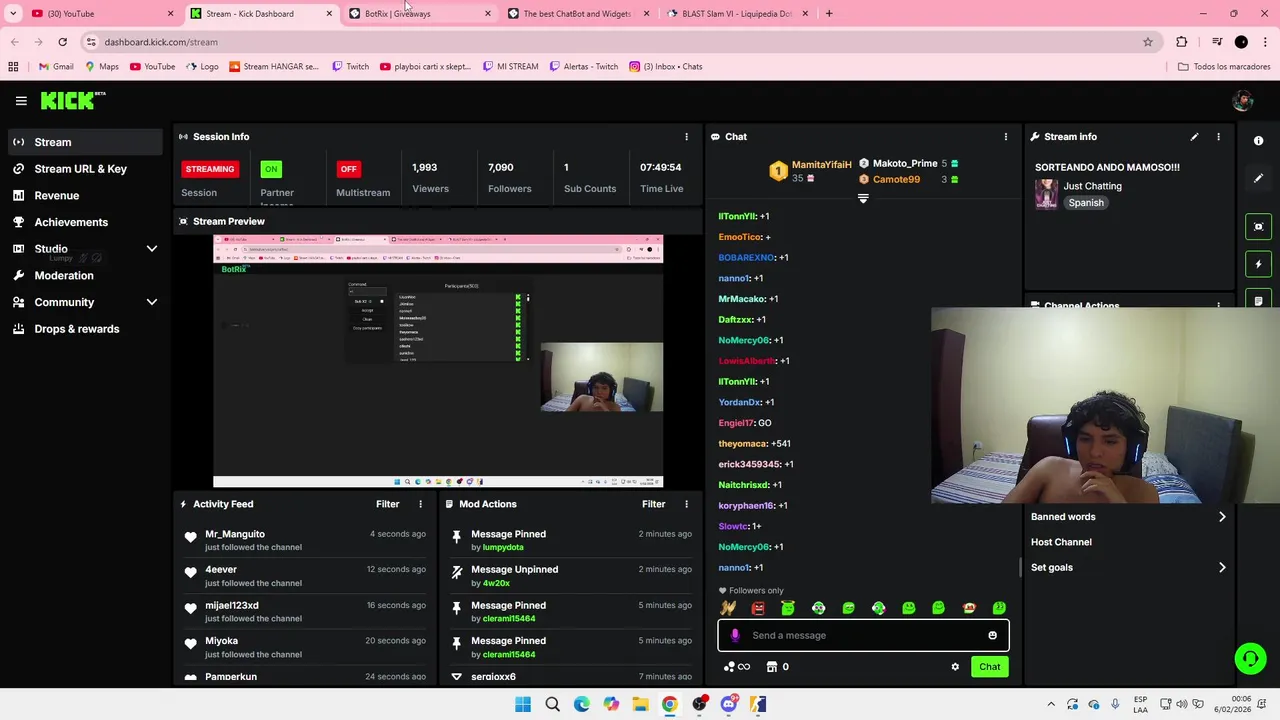
Task: Reload the page in Chrome
Action: point(62,42)
